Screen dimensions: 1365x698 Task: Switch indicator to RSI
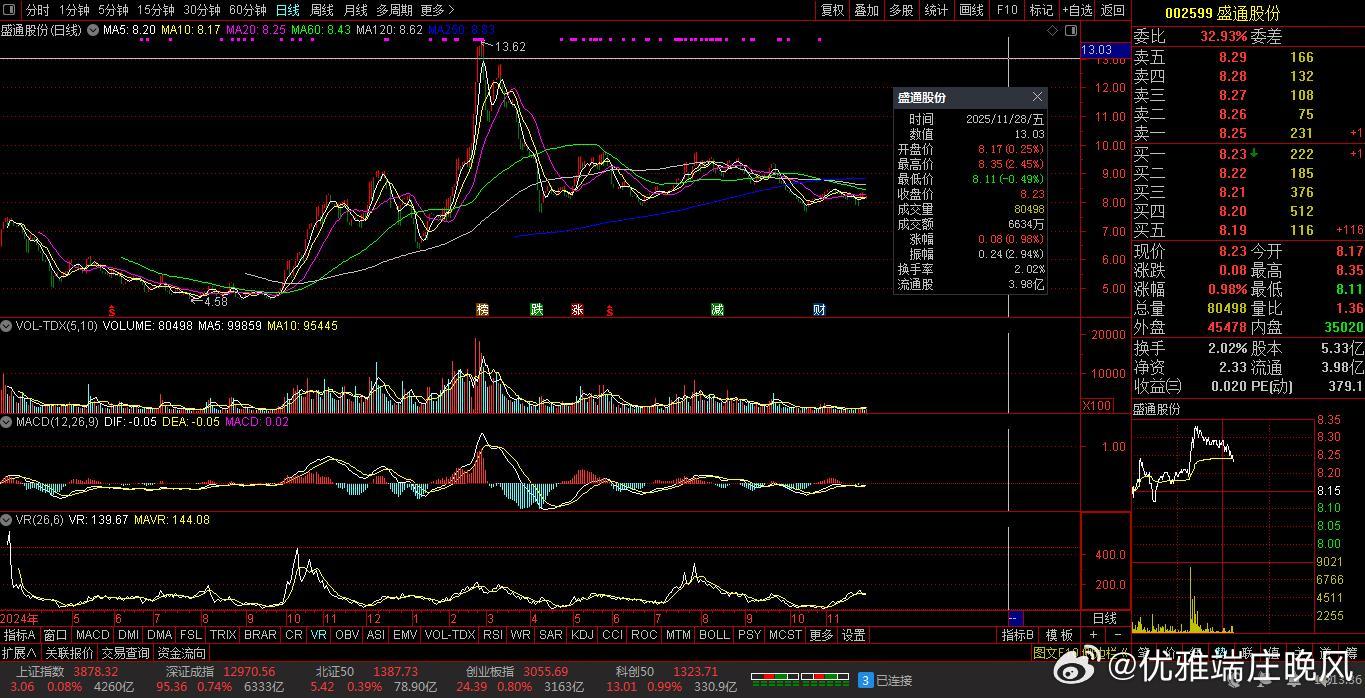pyautogui.click(x=493, y=635)
